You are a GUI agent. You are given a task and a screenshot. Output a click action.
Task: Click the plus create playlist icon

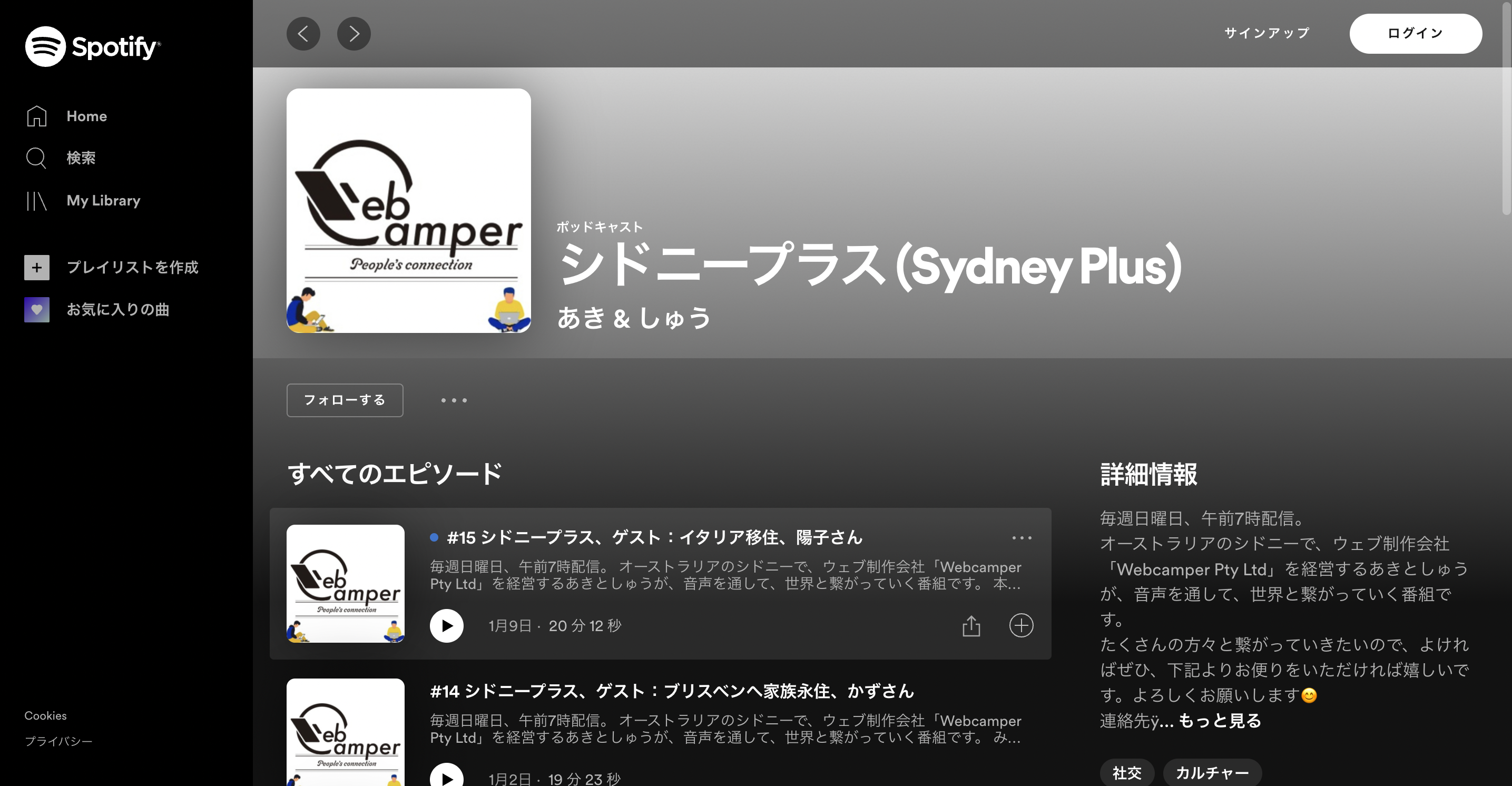pos(37,268)
